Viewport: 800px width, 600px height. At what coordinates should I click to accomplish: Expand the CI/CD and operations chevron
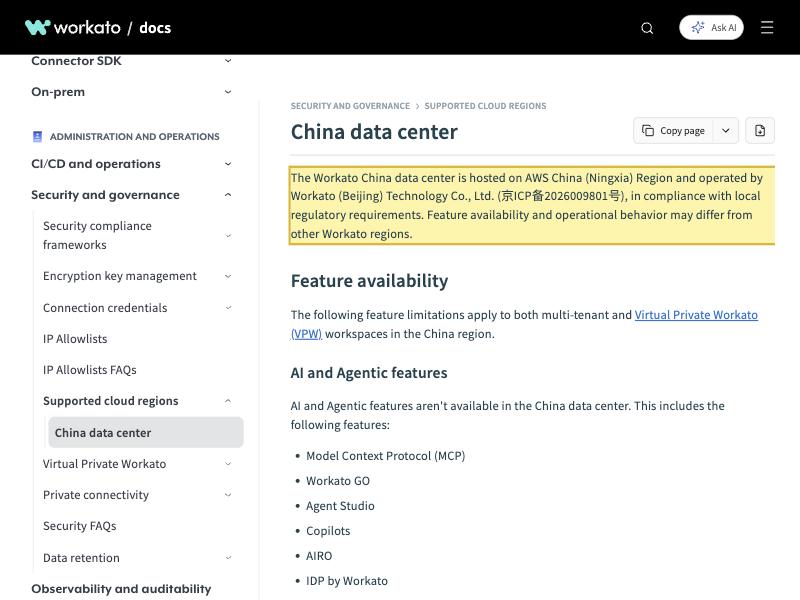(x=228, y=164)
